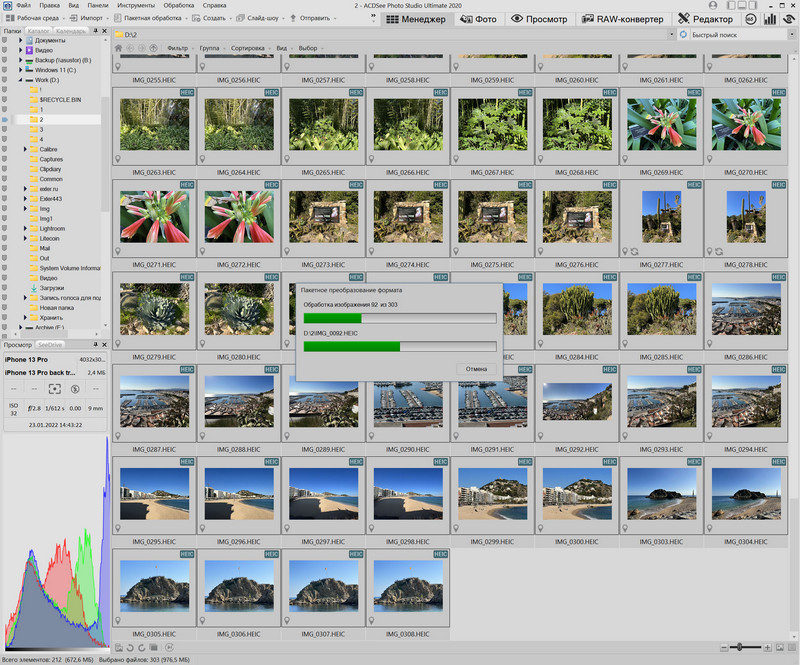Open the RAW-конвертер mode

pos(623,18)
